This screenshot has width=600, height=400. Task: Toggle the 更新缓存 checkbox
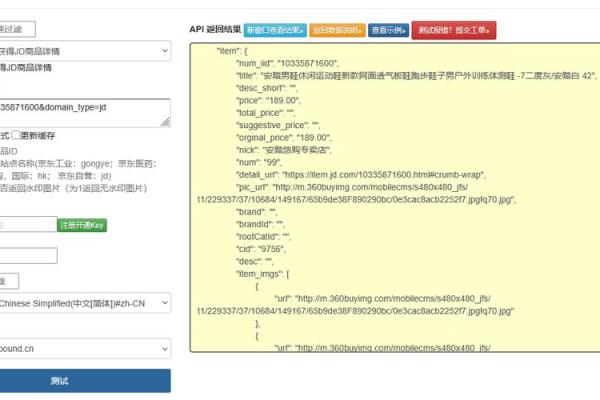pyautogui.click(x=15, y=135)
